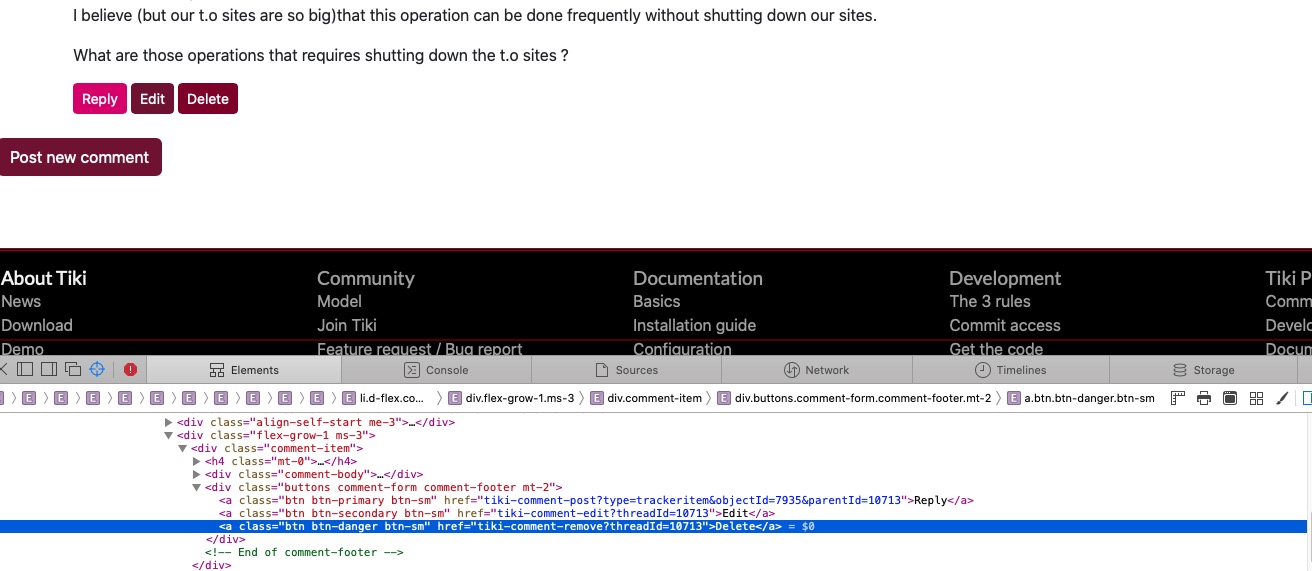Open the red error indicator in the inspector toolbar
Screen dimensions: 1312x571
pyautogui.click(x=130, y=370)
